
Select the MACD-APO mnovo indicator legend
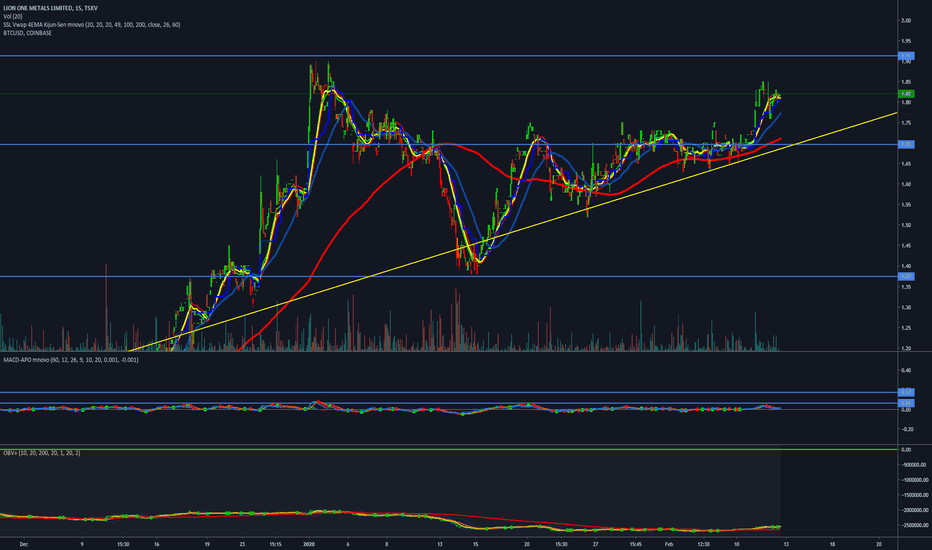[x=71, y=360]
